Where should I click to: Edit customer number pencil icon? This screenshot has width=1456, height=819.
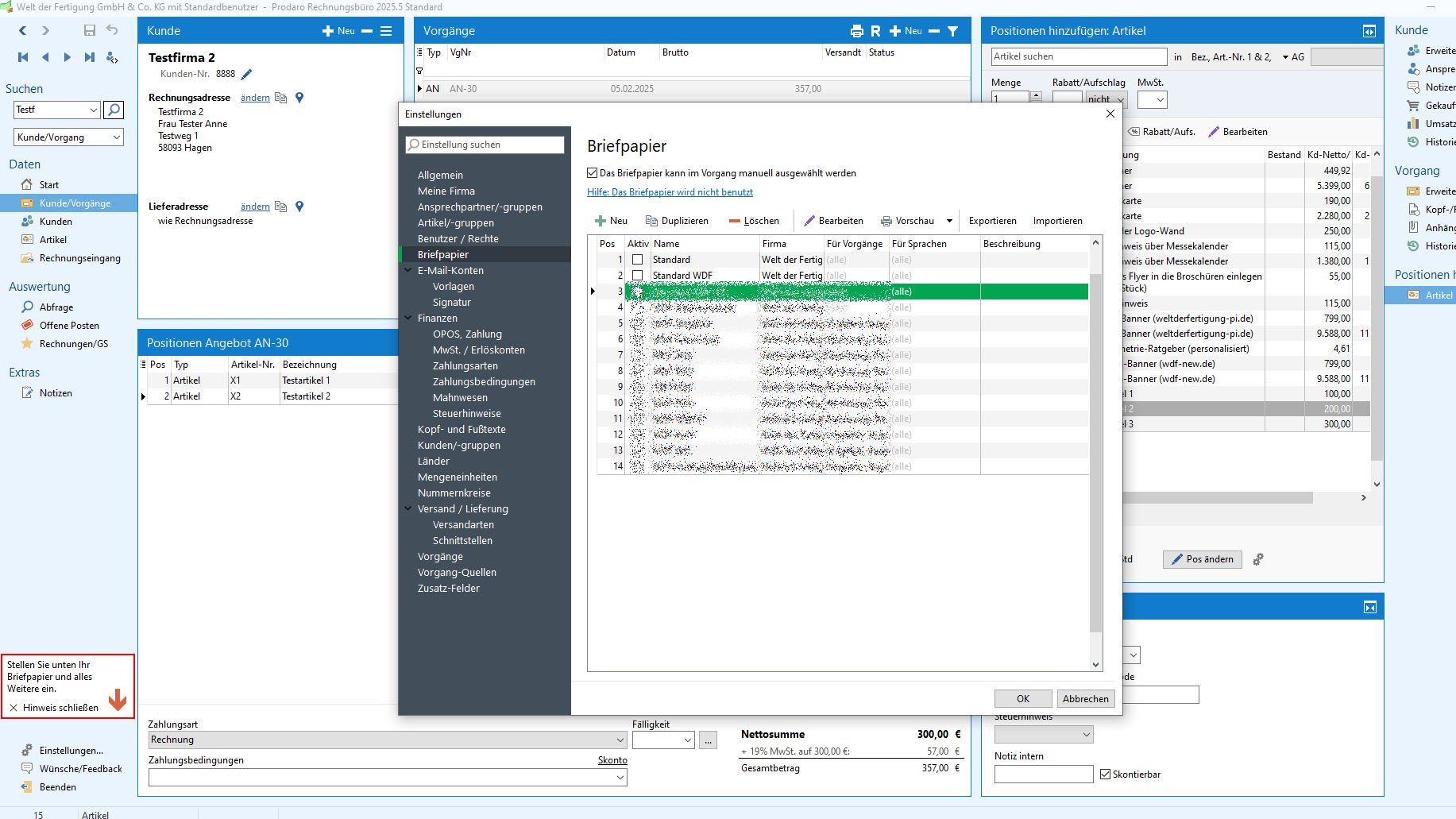[x=246, y=74]
